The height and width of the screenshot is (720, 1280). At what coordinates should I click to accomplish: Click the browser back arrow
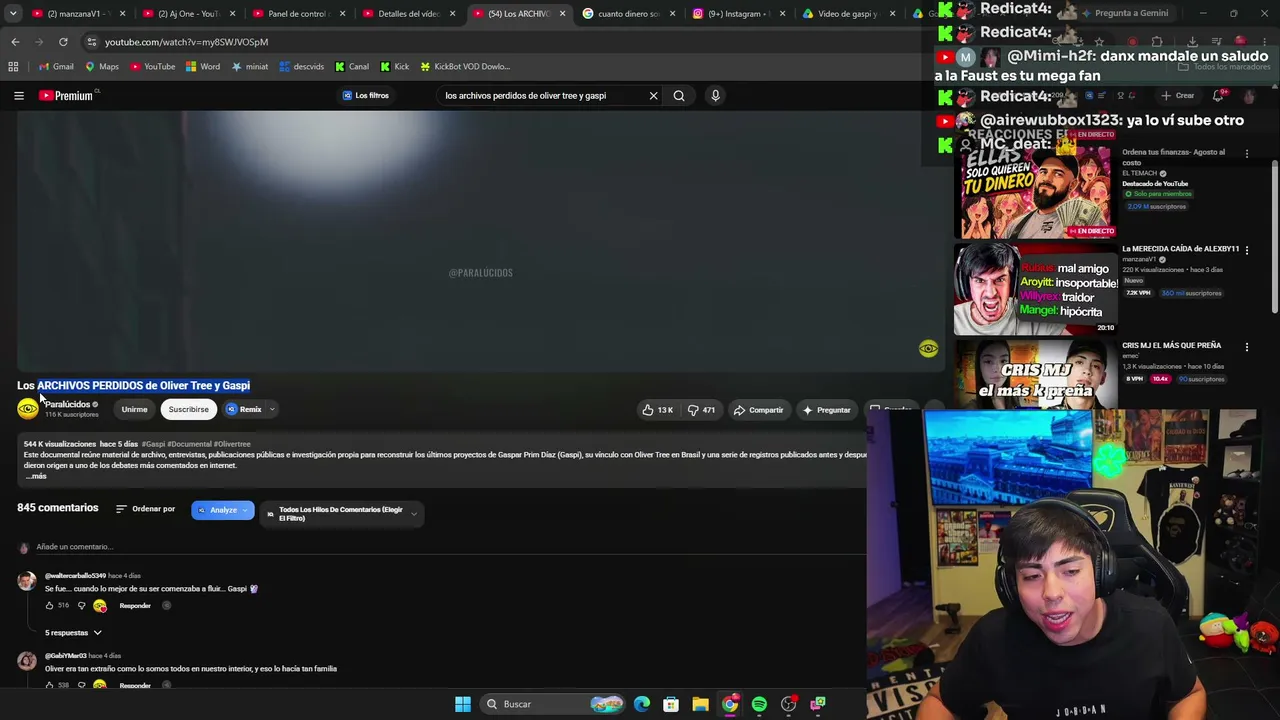coord(15,42)
